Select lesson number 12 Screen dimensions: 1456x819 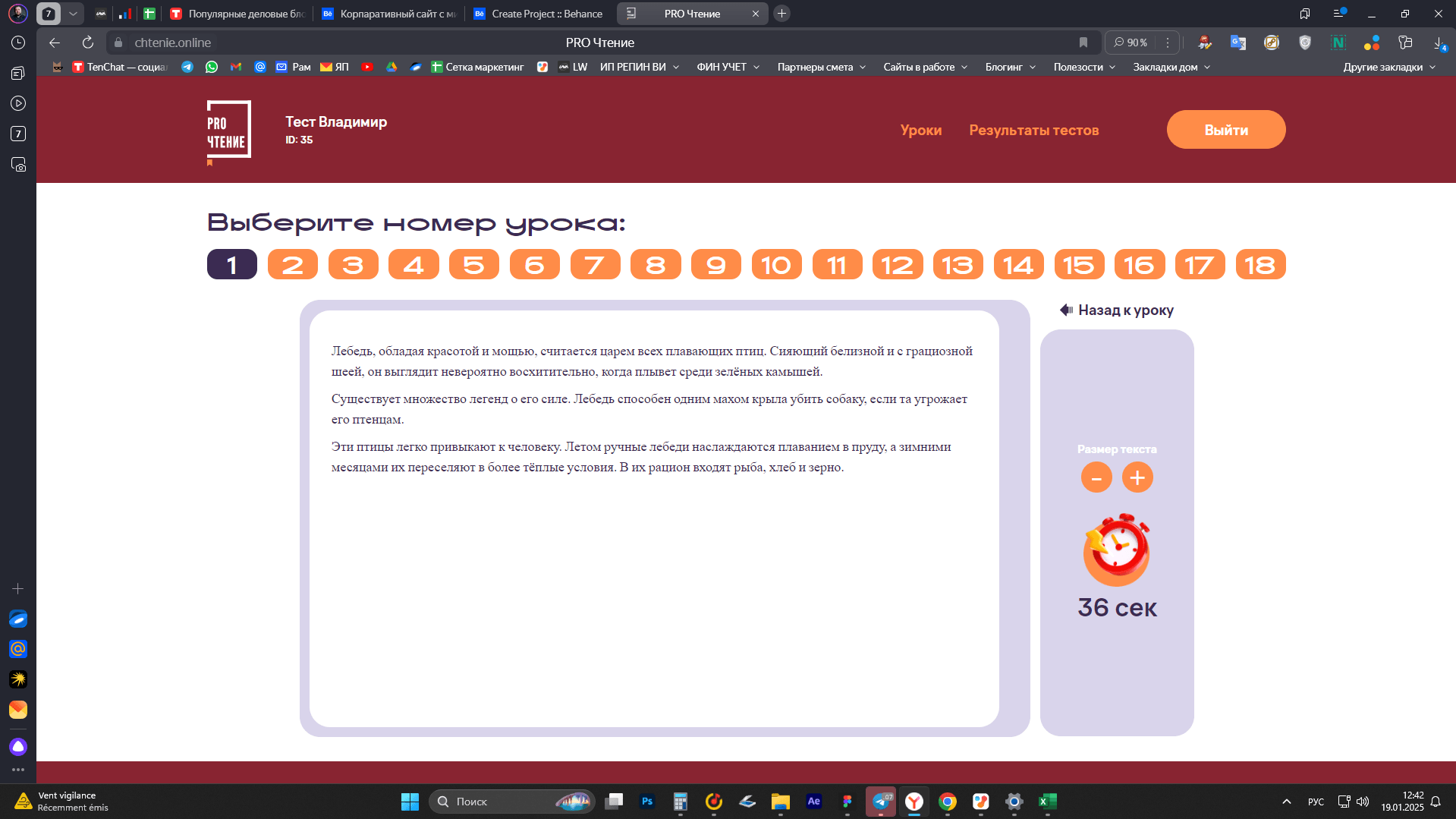pyautogui.click(x=898, y=265)
